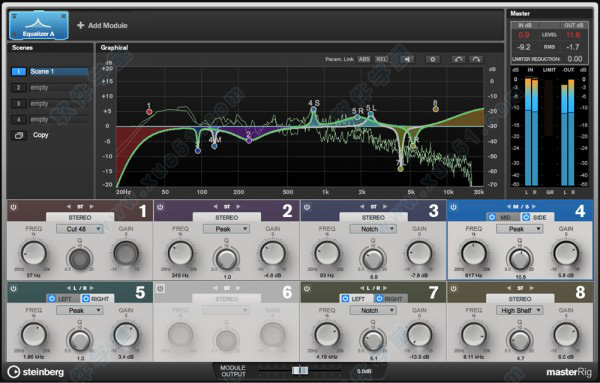Set Param Link to REL
Image resolution: width=600 pixels, height=383 pixels.
(x=381, y=59)
